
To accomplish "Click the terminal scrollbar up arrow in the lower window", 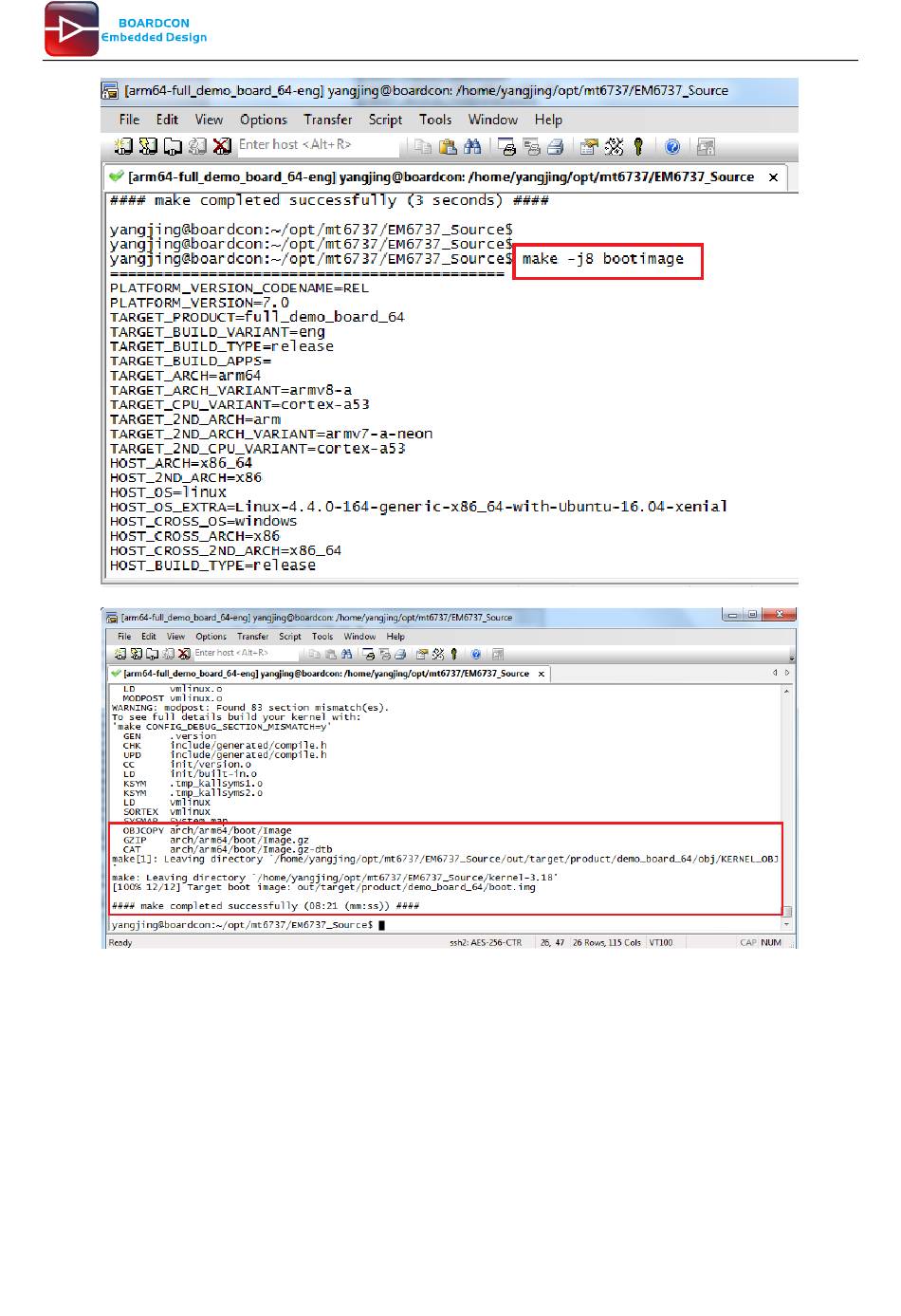I will (787, 691).
